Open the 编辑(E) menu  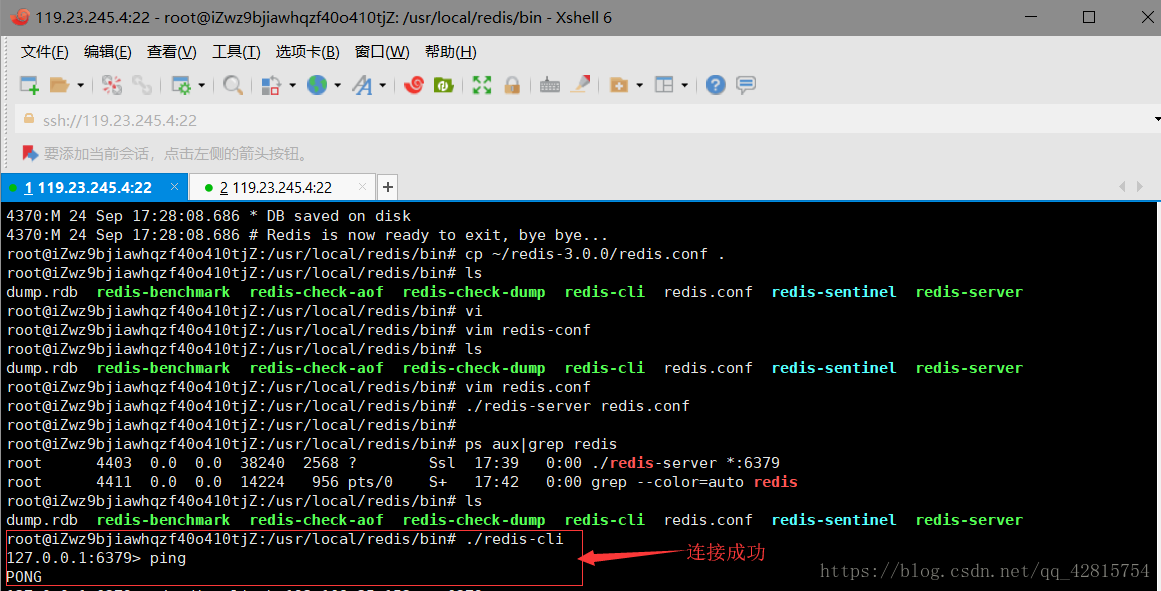coord(107,52)
